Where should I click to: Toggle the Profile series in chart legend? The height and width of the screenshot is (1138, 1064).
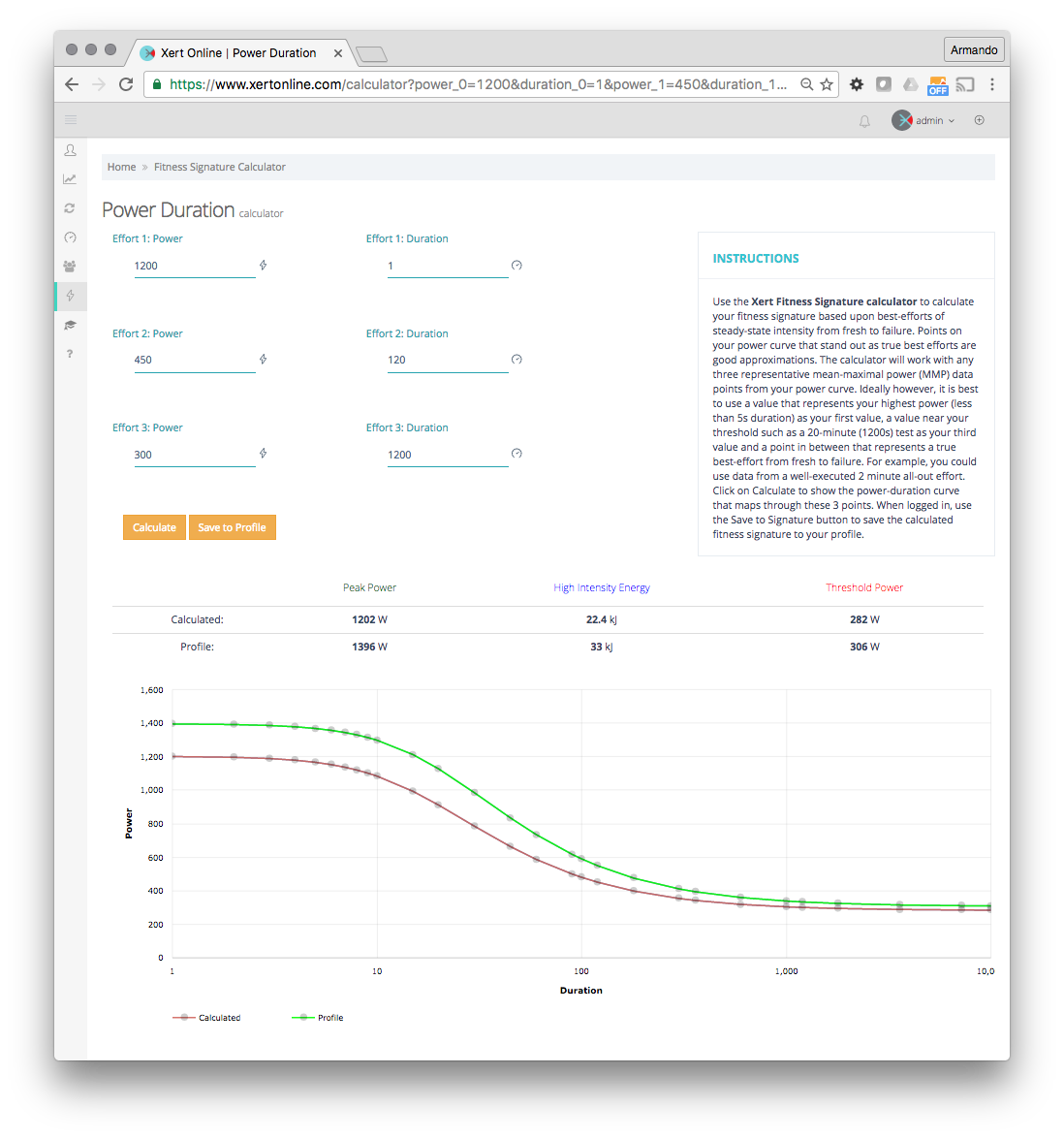click(317, 1018)
